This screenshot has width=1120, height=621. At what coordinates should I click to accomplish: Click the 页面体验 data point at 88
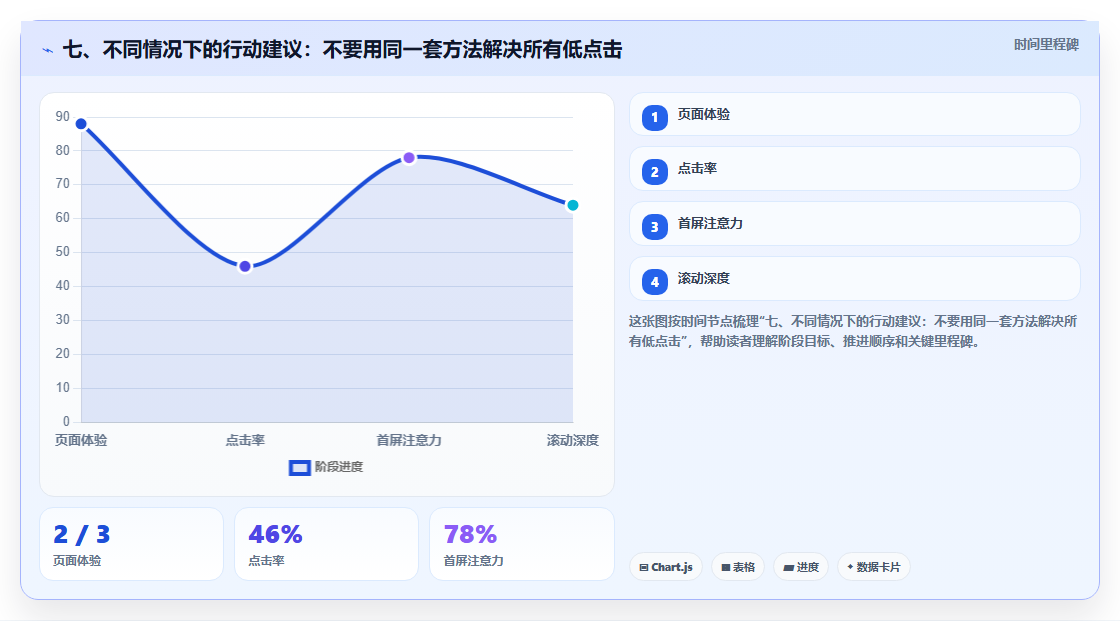point(81,124)
